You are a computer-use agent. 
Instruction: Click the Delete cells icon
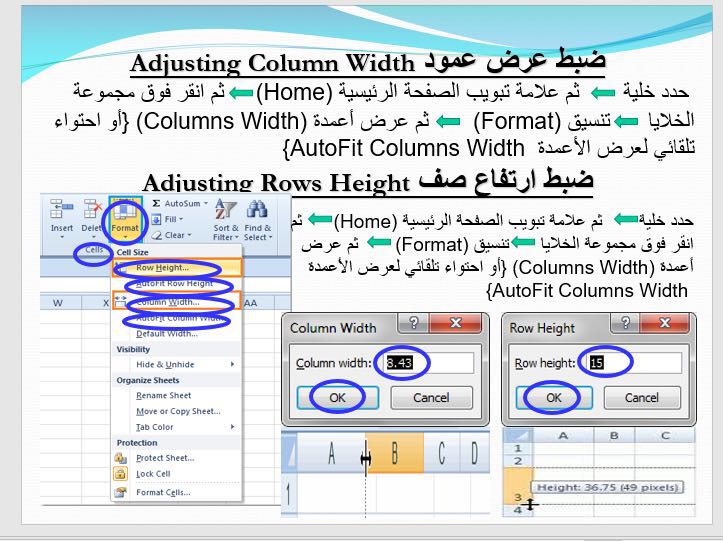click(x=93, y=216)
